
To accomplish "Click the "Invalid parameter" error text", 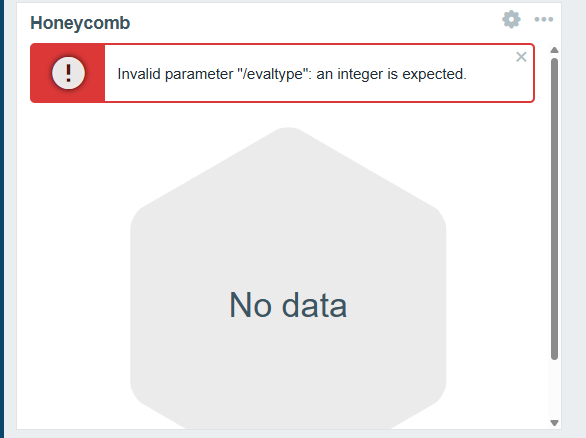I will [x=175, y=74].
